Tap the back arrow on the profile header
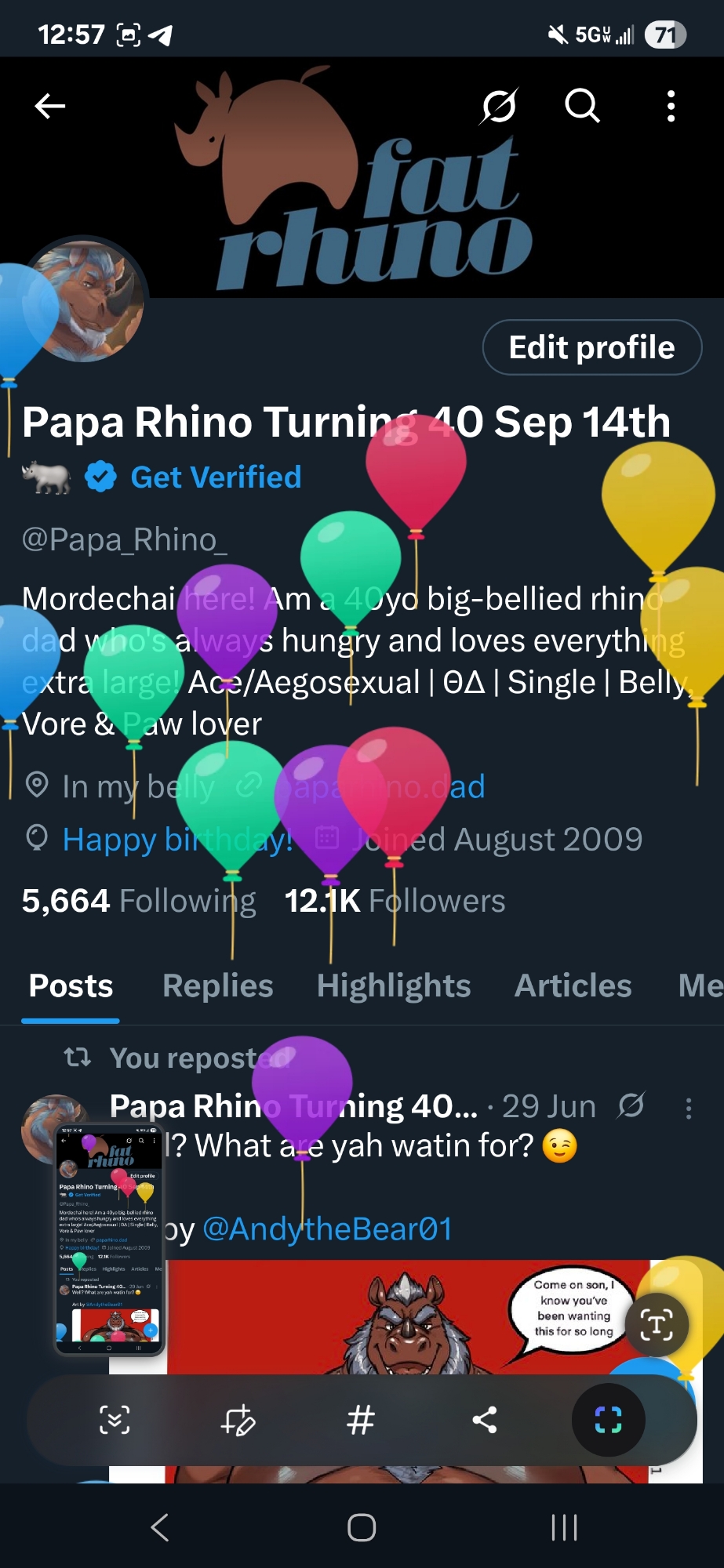724x1568 pixels. 49,106
